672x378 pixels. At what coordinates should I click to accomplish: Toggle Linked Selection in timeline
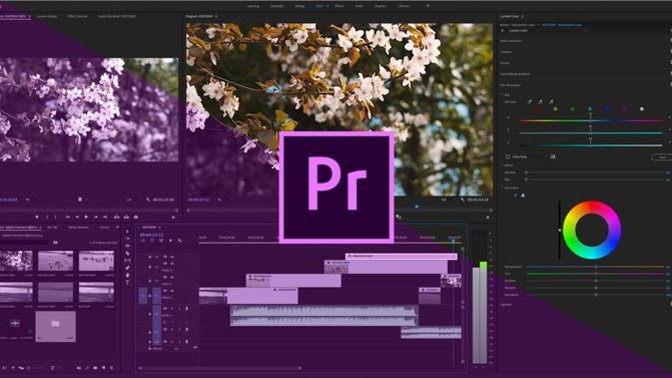click(x=161, y=240)
